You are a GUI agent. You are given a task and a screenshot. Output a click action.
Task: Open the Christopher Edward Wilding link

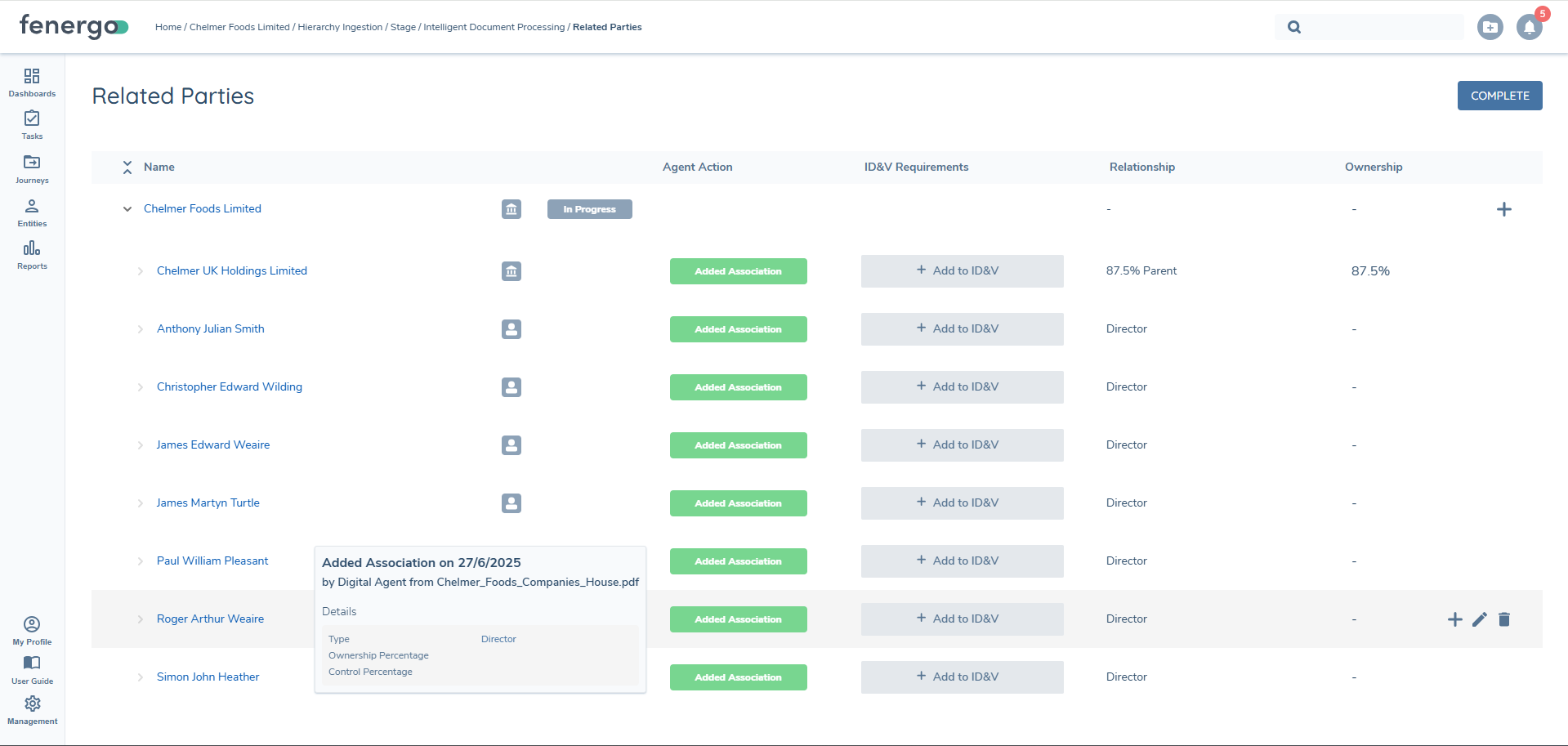tap(230, 386)
